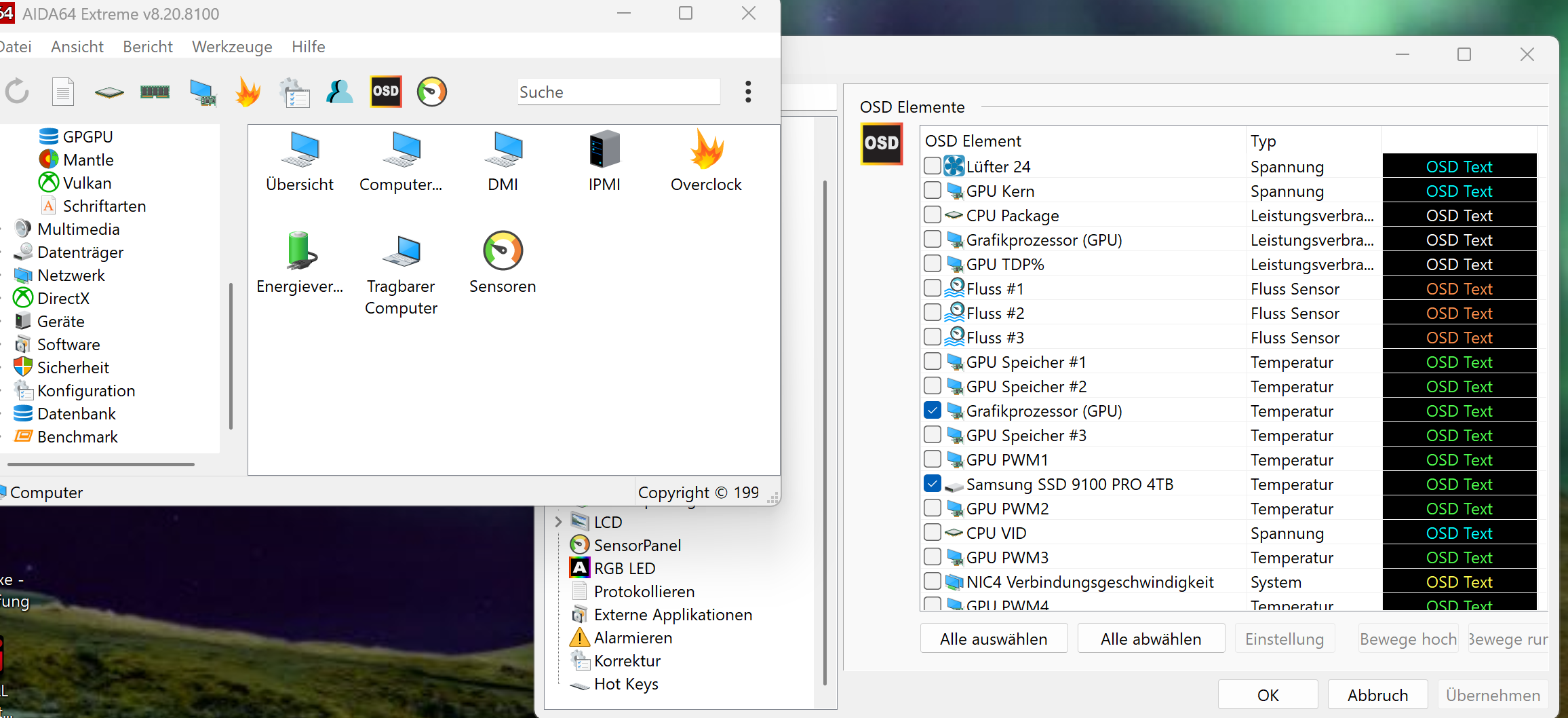1568x718 pixels.
Task: Click the OSD Element column header
Action: pos(1082,140)
